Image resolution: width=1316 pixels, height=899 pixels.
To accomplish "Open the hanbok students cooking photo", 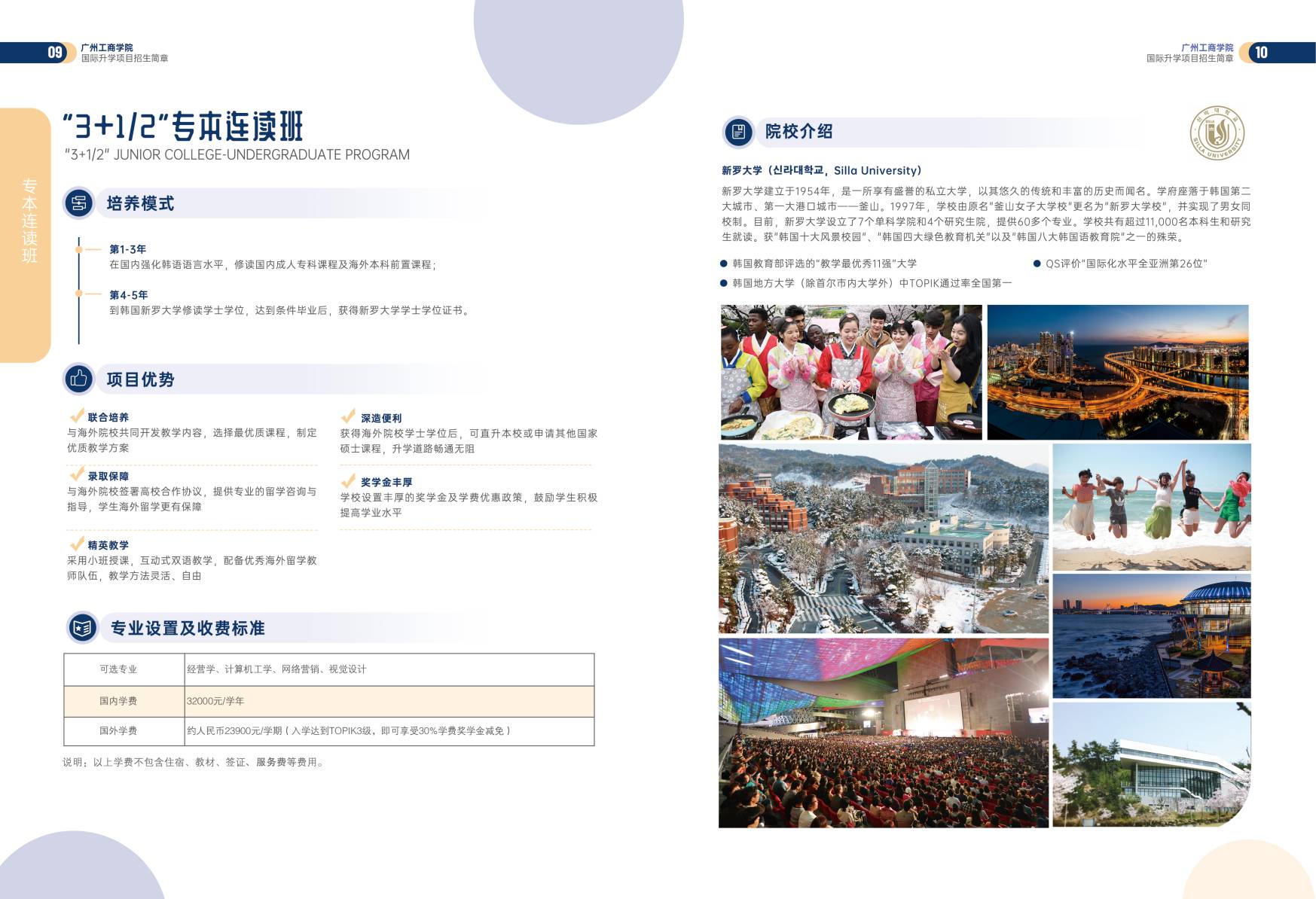I will [851, 372].
